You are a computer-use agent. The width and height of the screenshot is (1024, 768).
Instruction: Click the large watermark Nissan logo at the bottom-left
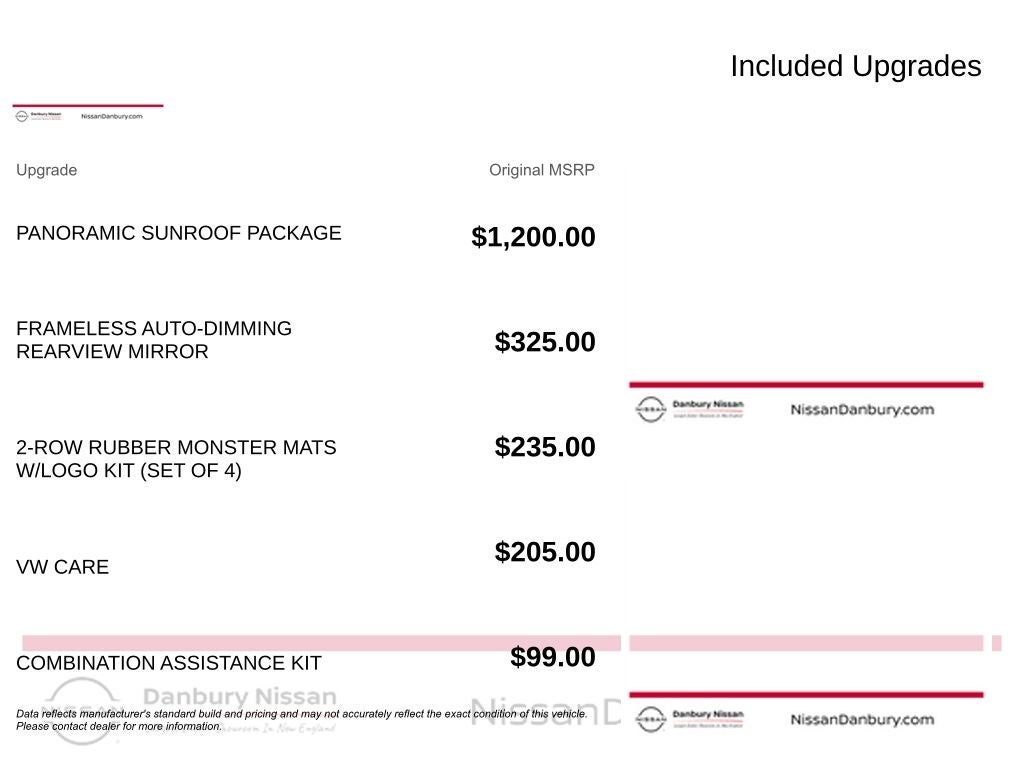pos(82,712)
